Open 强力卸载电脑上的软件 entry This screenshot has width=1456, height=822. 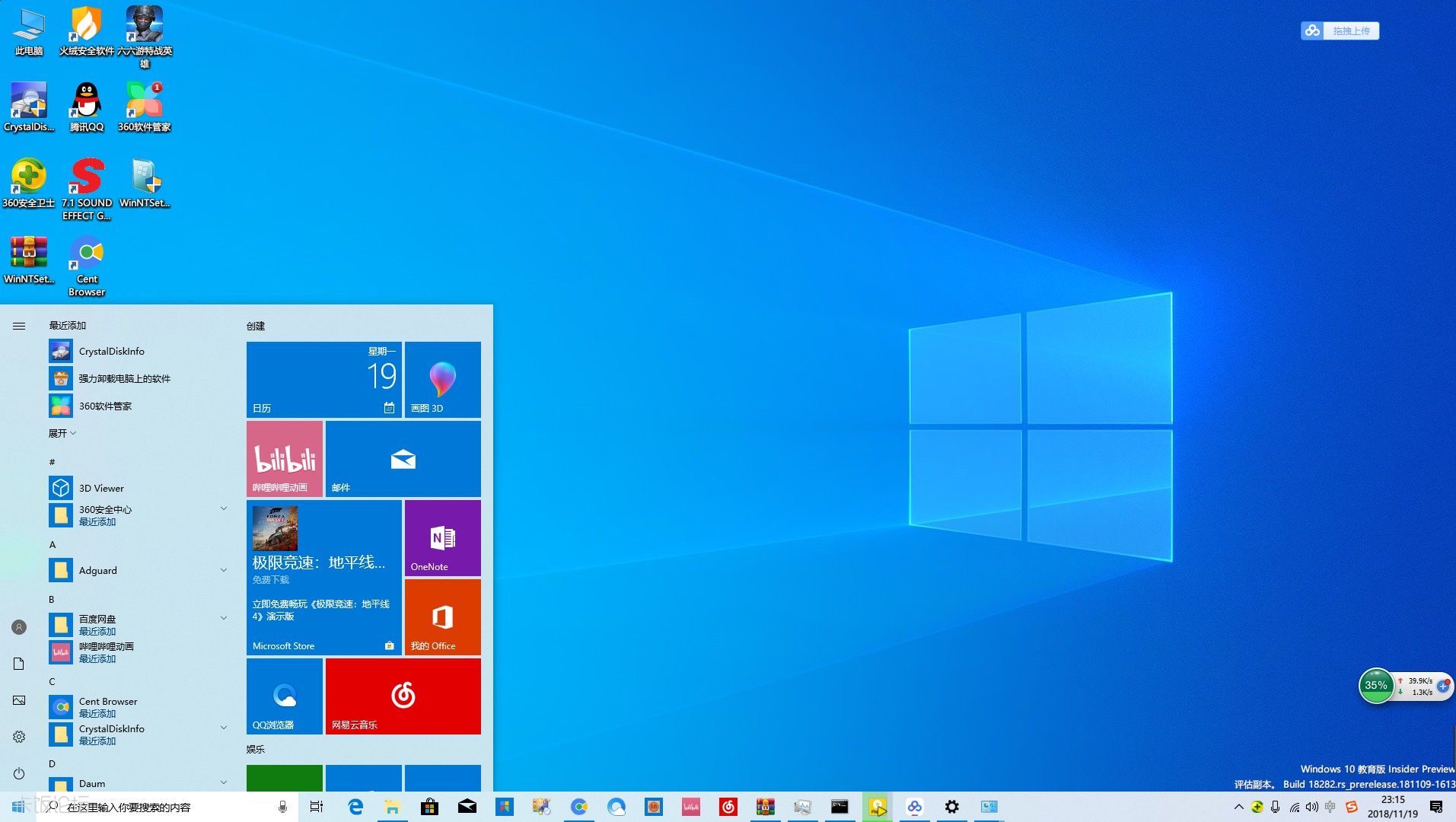139,378
